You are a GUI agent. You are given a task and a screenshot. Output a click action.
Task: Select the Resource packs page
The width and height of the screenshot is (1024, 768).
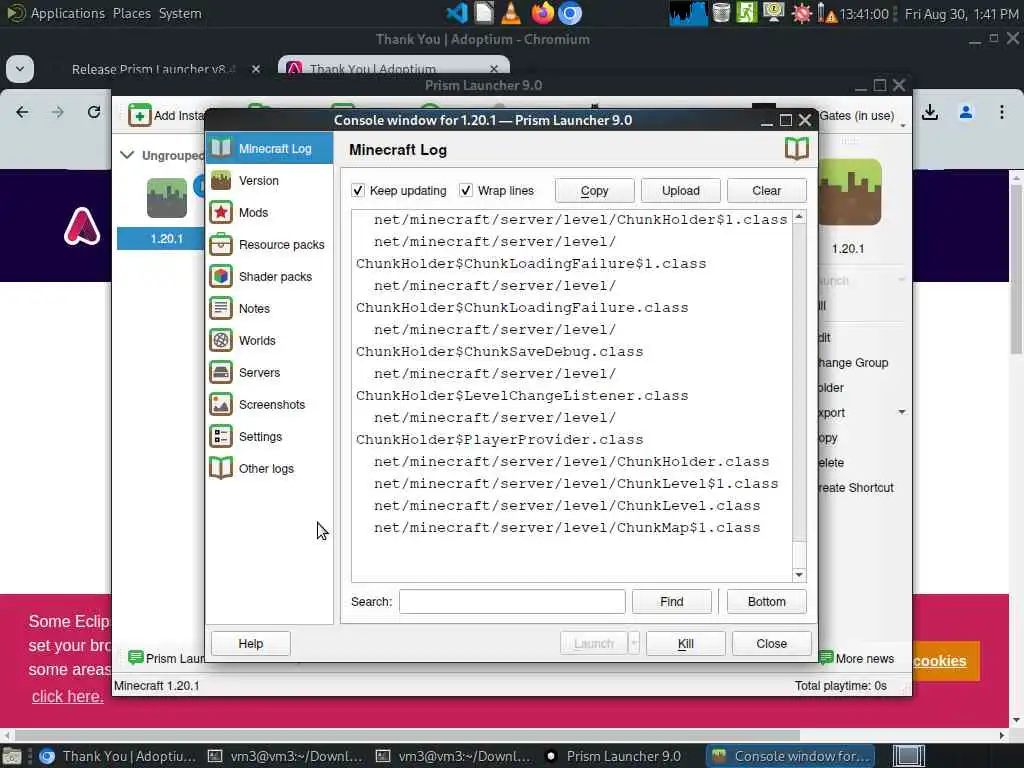point(269,244)
